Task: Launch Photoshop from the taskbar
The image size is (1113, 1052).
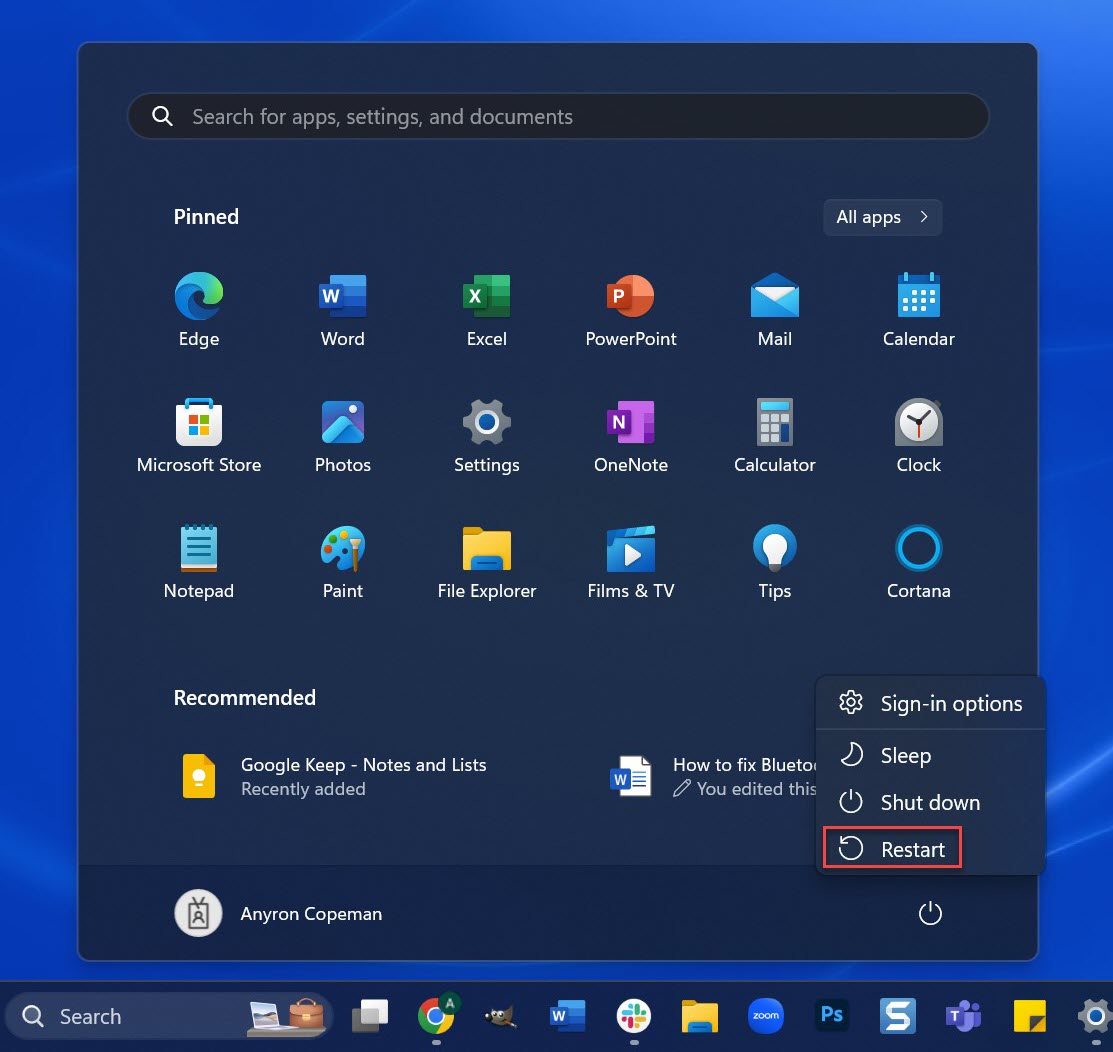Action: click(832, 1016)
